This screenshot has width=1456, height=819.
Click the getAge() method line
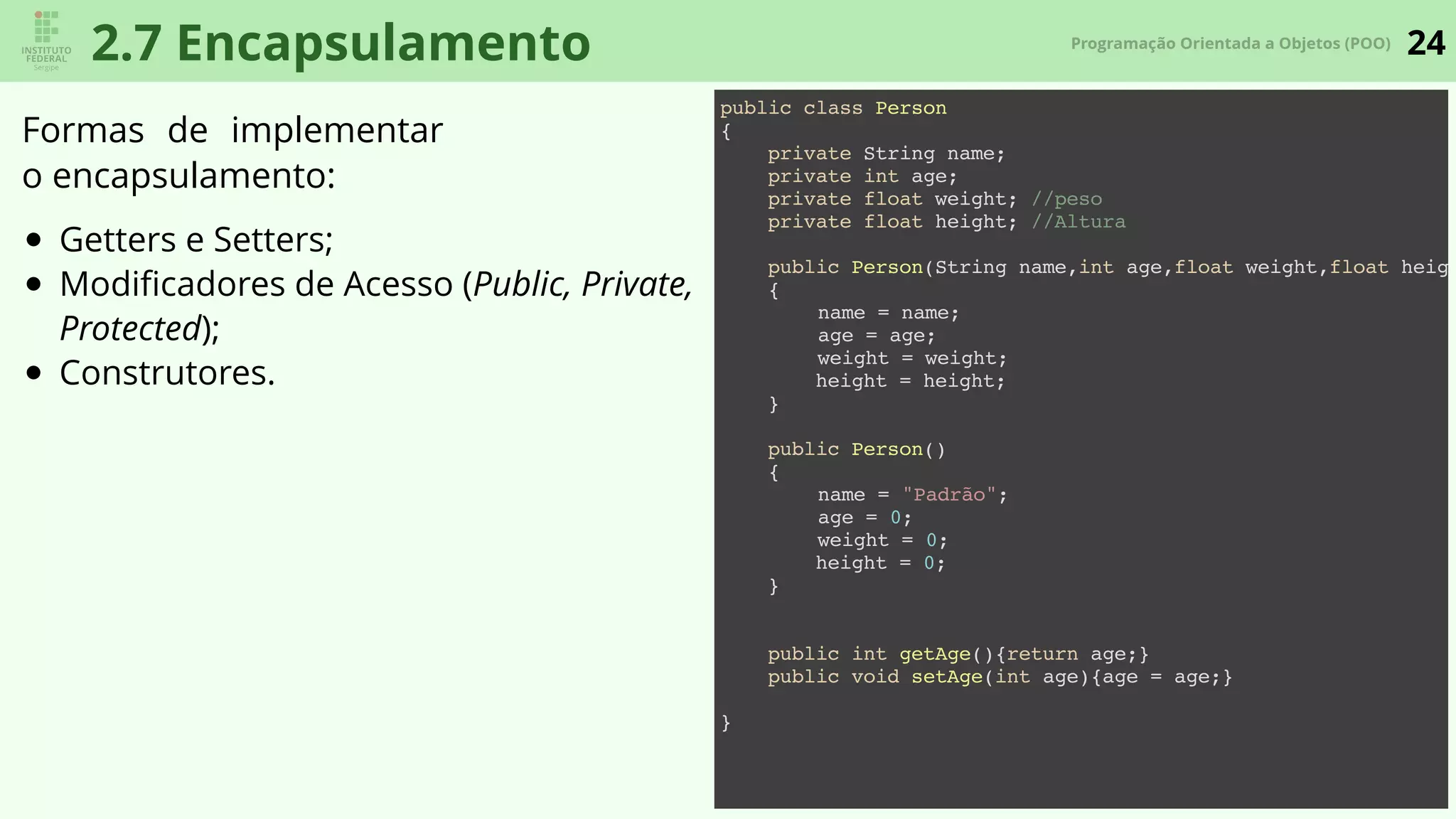click(958, 654)
